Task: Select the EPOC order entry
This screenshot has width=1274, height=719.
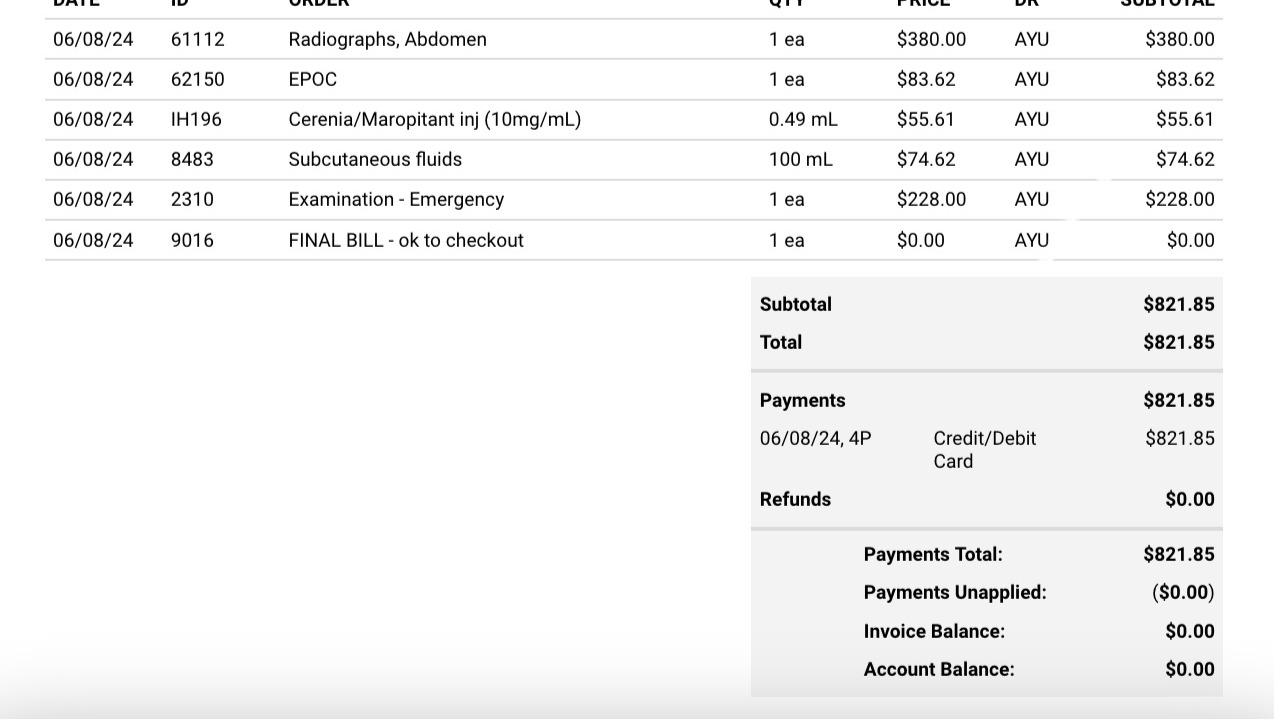Action: pyautogui.click(x=312, y=80)
